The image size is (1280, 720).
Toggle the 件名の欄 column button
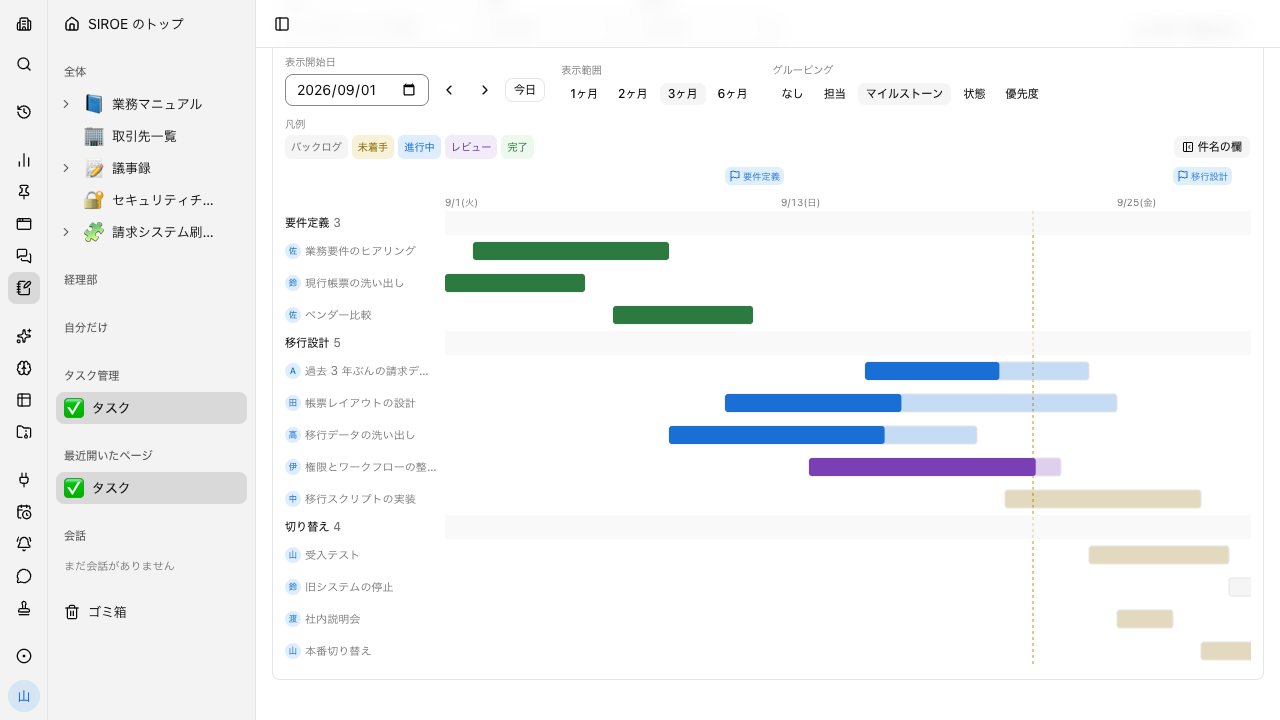coord(1212,147)
